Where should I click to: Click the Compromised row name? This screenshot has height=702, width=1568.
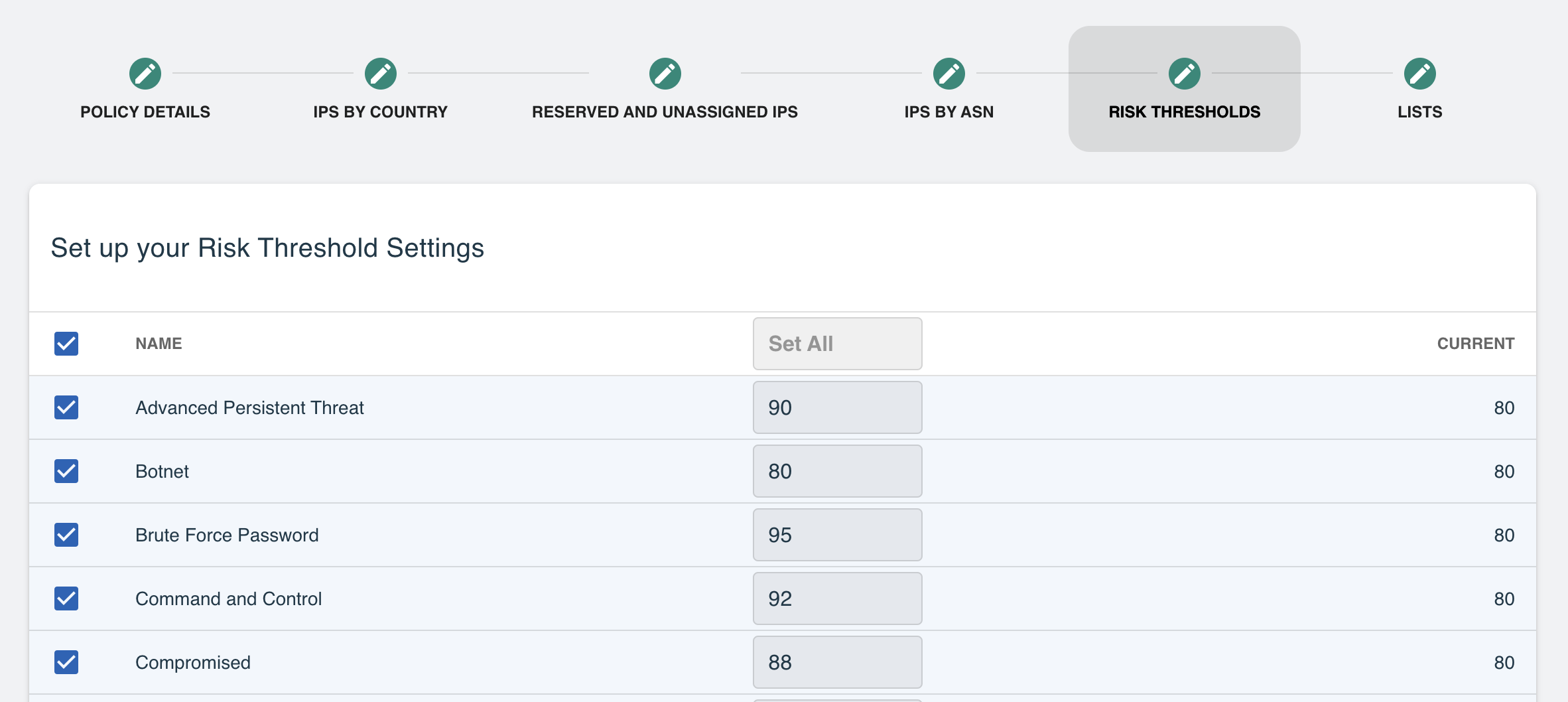[193, 662]
